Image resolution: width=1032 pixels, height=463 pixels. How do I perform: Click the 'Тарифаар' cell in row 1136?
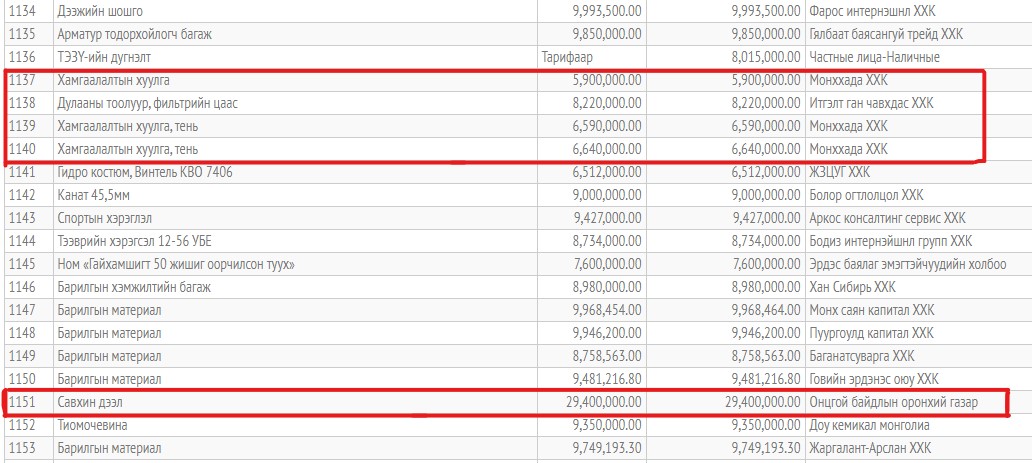point(567,56)
